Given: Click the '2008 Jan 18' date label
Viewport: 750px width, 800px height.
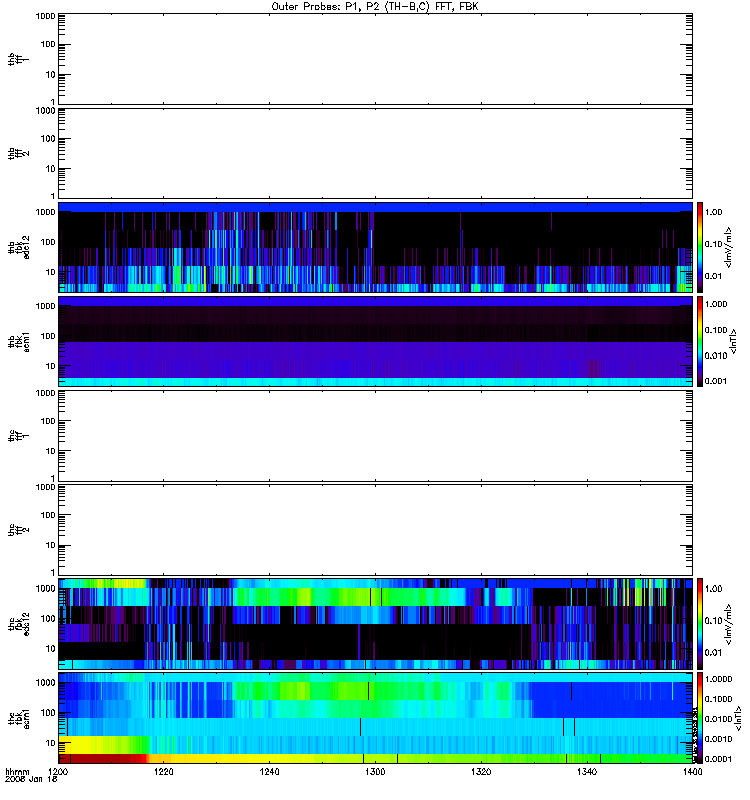Looking at the screenshot, I should click(x=31, y=779).
